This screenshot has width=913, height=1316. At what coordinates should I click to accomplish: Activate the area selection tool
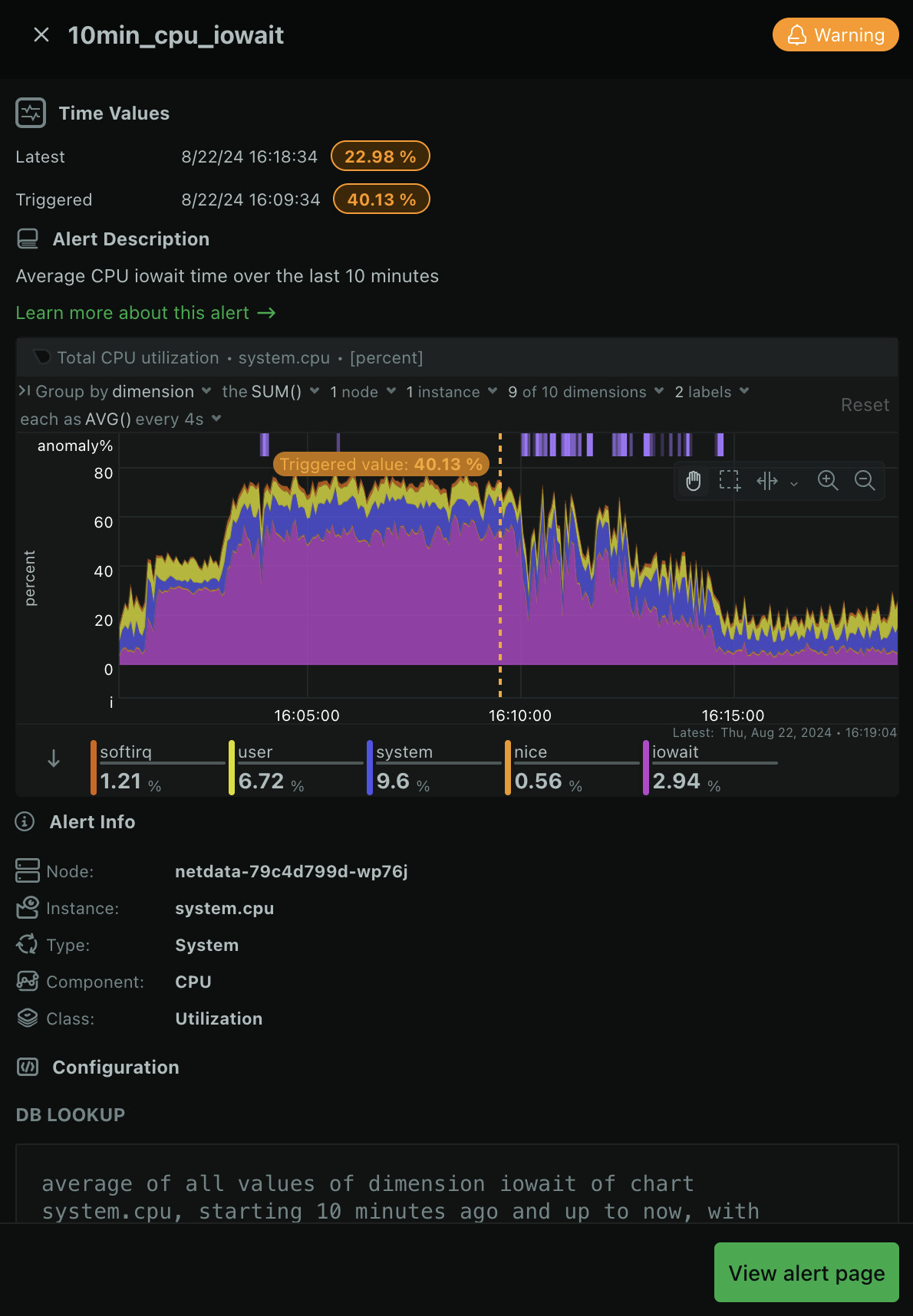point(730,481)
